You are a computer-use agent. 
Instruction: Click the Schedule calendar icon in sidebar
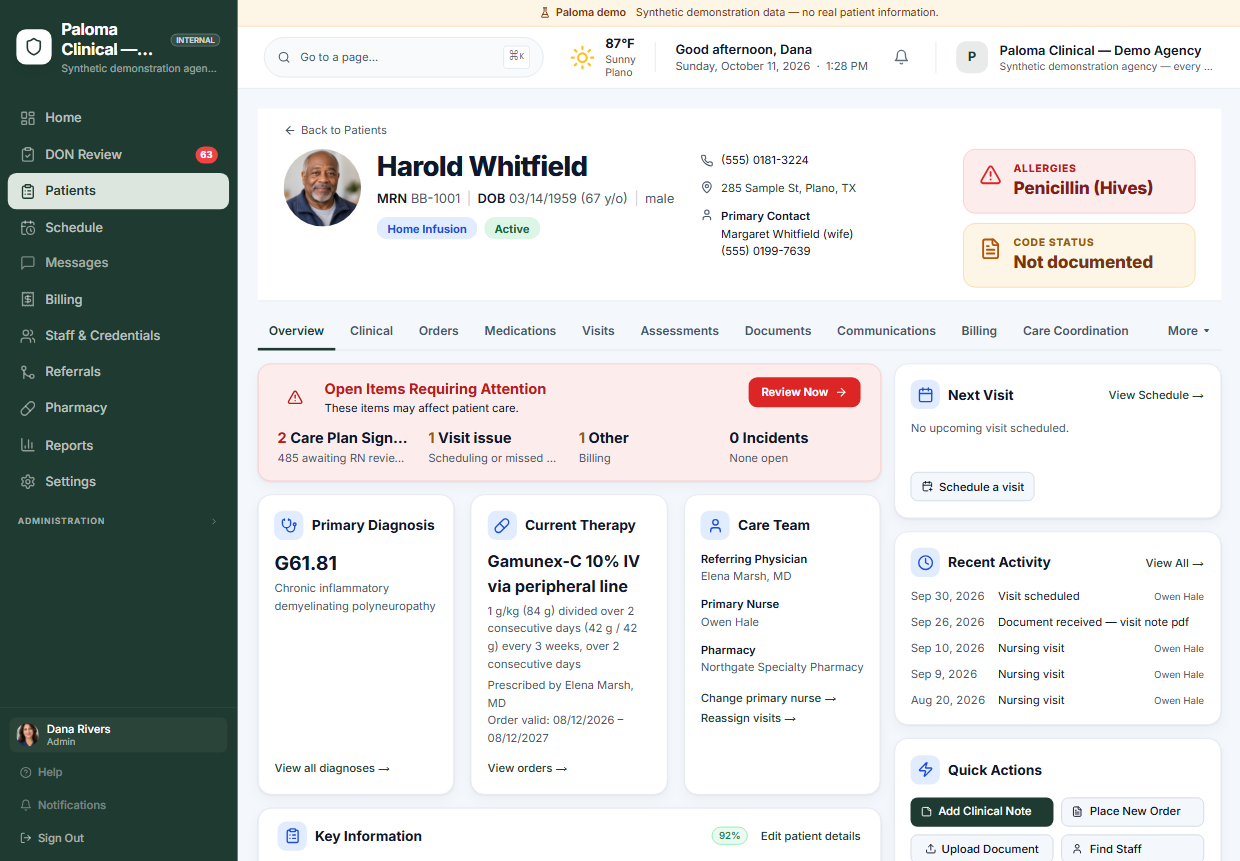click(28, 228)
